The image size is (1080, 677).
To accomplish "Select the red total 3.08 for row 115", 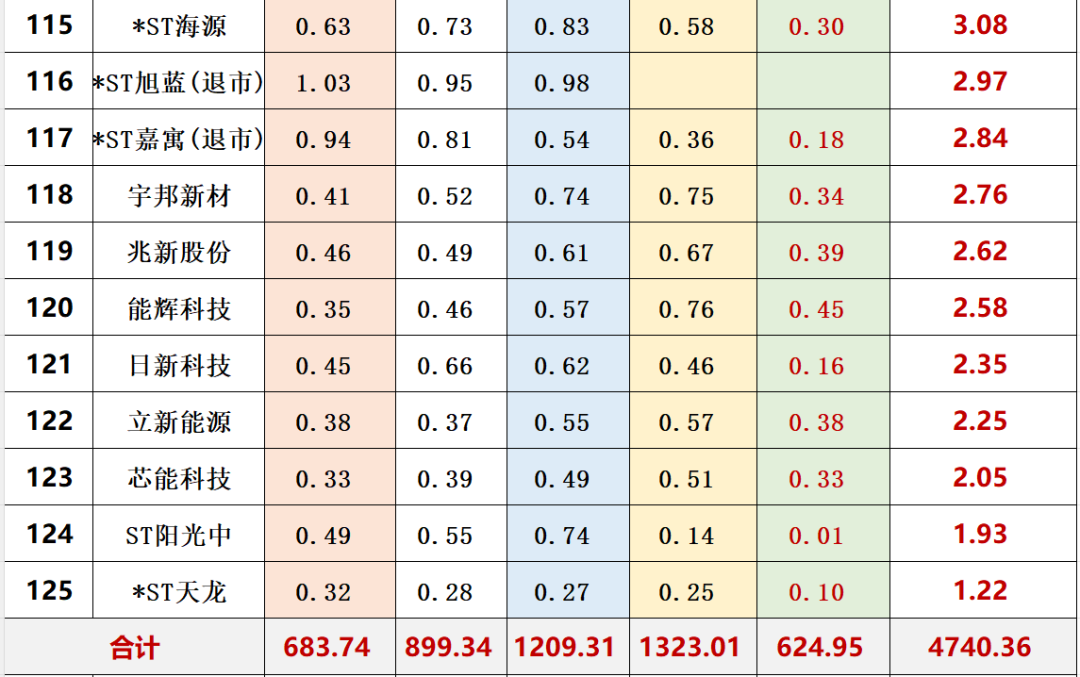I will [x=979, y=25].
